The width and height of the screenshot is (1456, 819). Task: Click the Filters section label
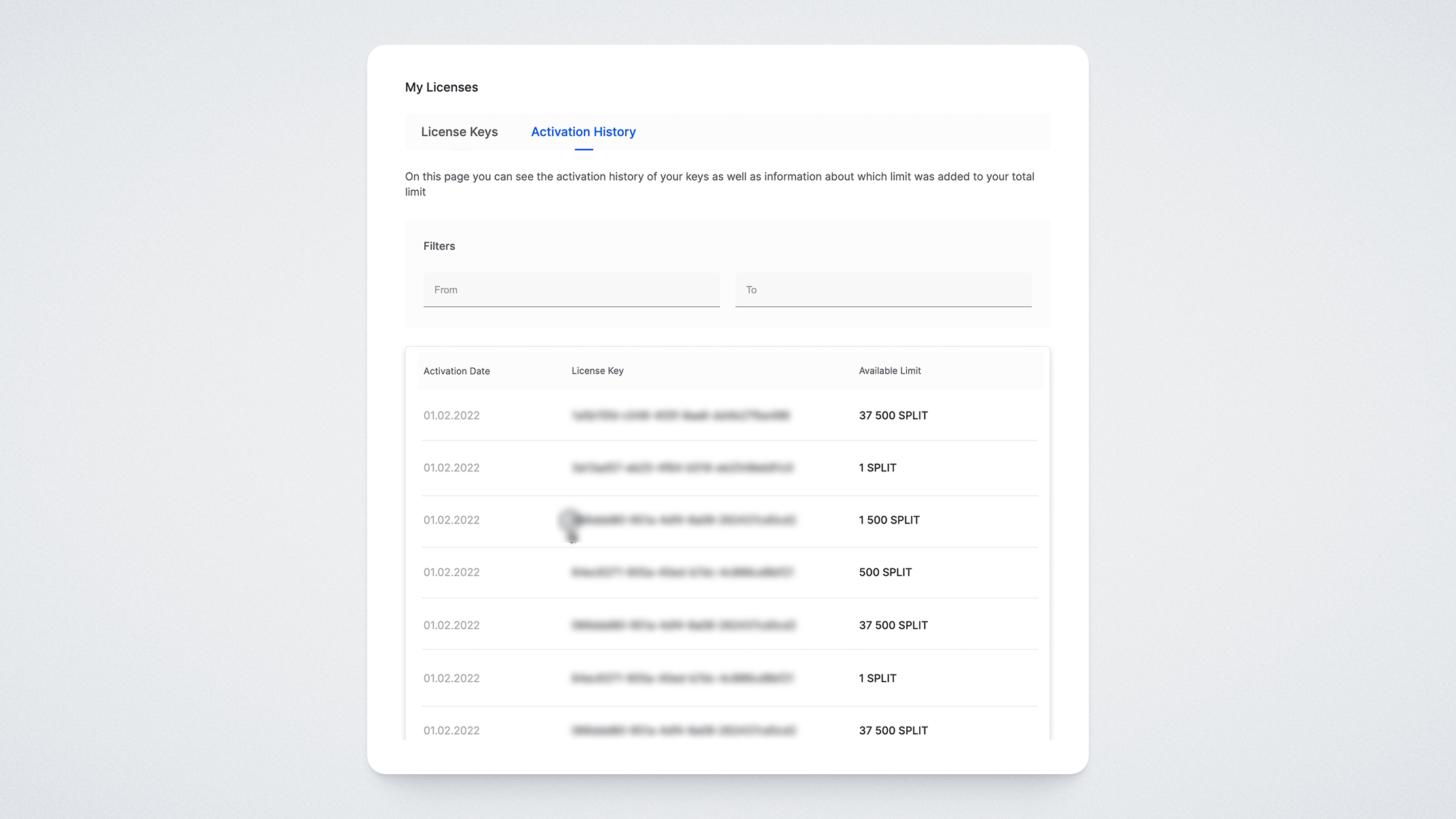click(x=438, y=246)
